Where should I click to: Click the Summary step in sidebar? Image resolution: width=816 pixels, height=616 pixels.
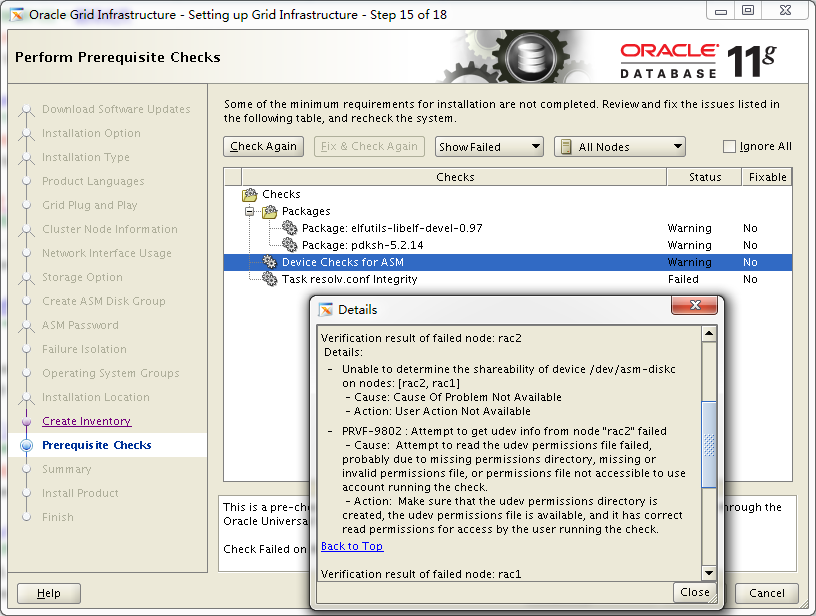coord(67,469)
